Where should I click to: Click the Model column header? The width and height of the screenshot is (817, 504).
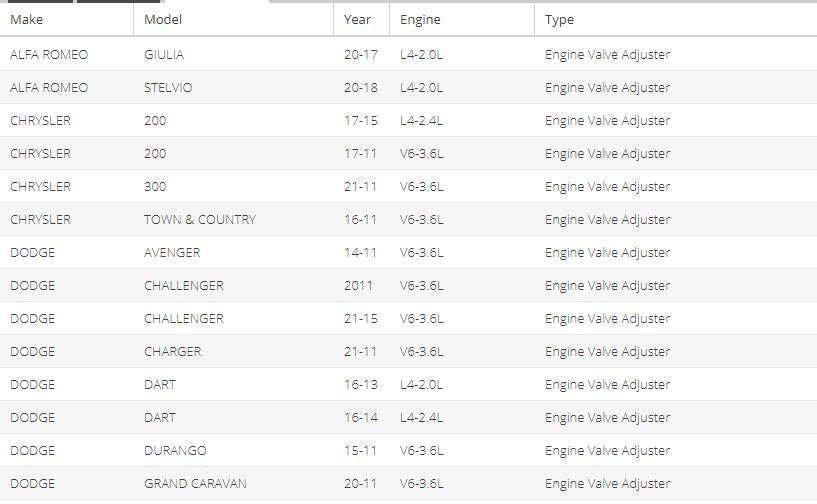pyautogui.click(x=163, y=20)
